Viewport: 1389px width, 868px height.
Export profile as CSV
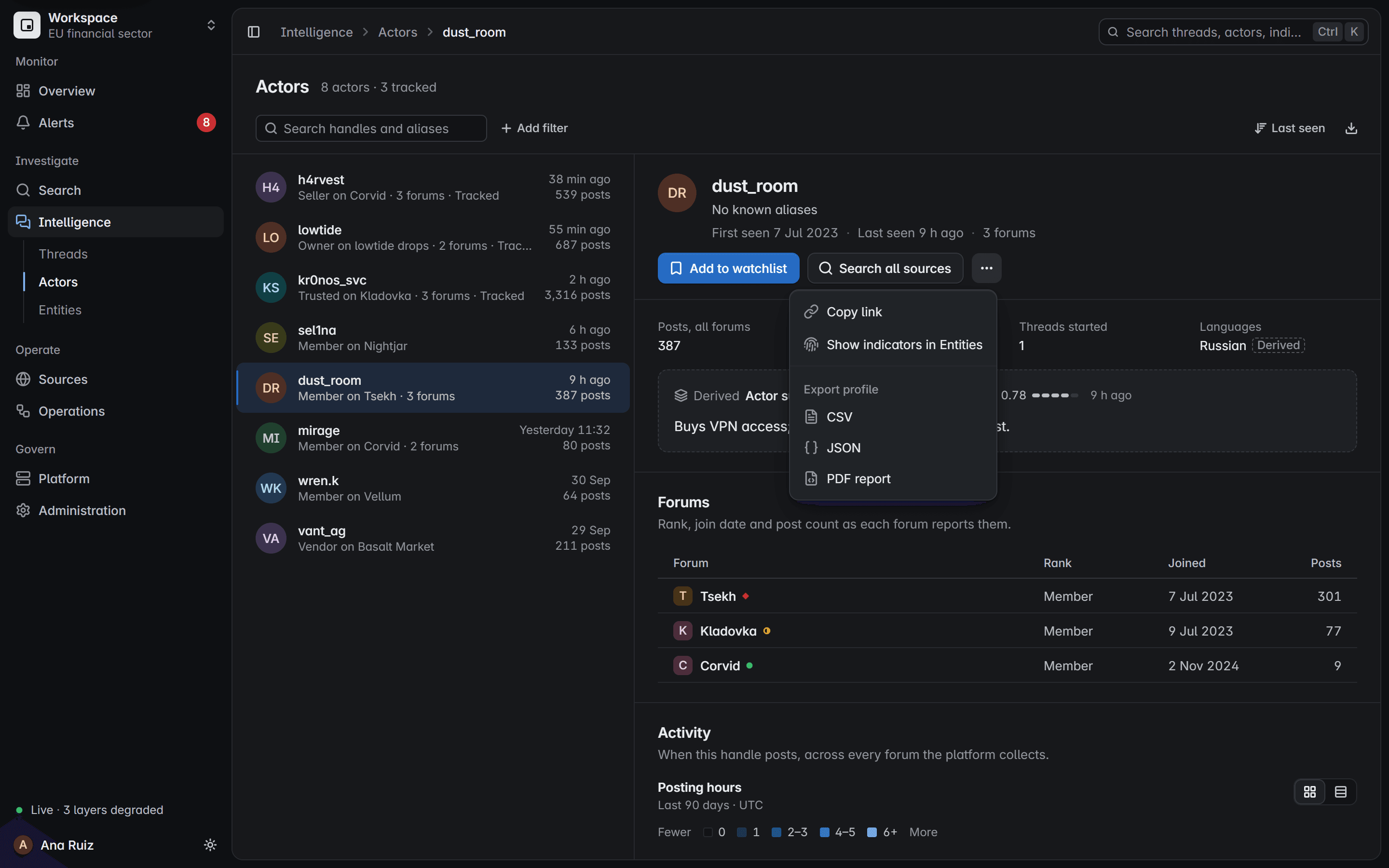coord(893,417)
